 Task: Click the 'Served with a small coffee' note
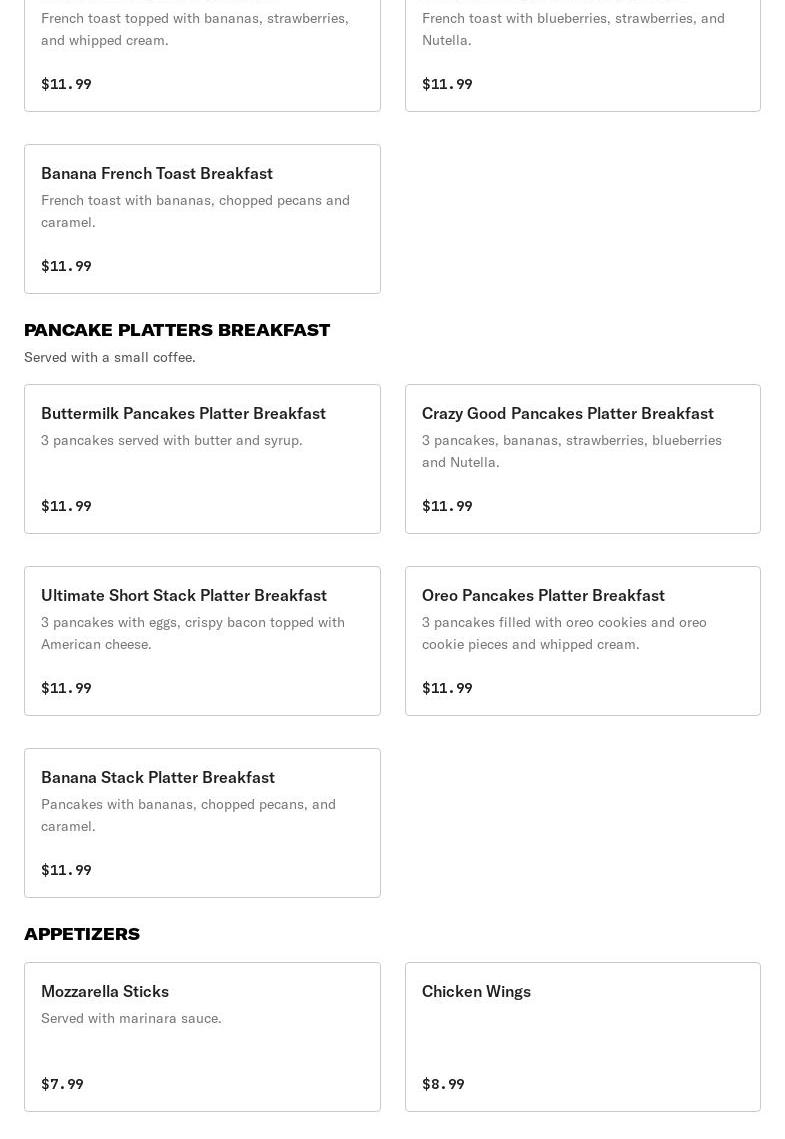pos(110,357)
